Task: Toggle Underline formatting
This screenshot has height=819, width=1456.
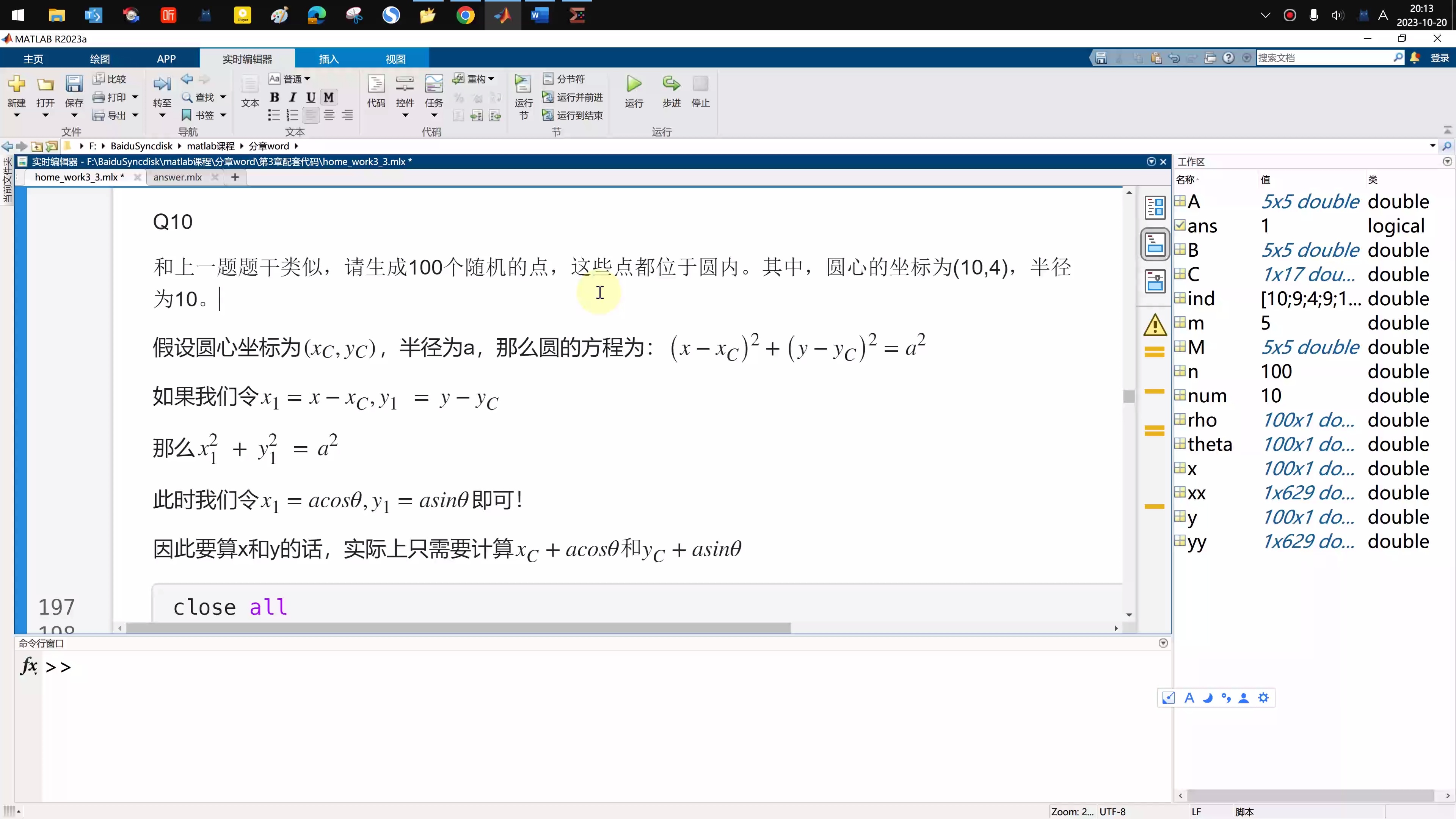Action: coord(310,97)
